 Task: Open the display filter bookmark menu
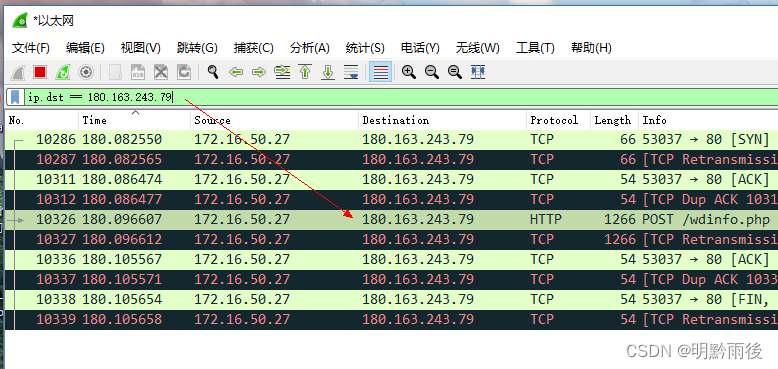[x=15, y=97]
